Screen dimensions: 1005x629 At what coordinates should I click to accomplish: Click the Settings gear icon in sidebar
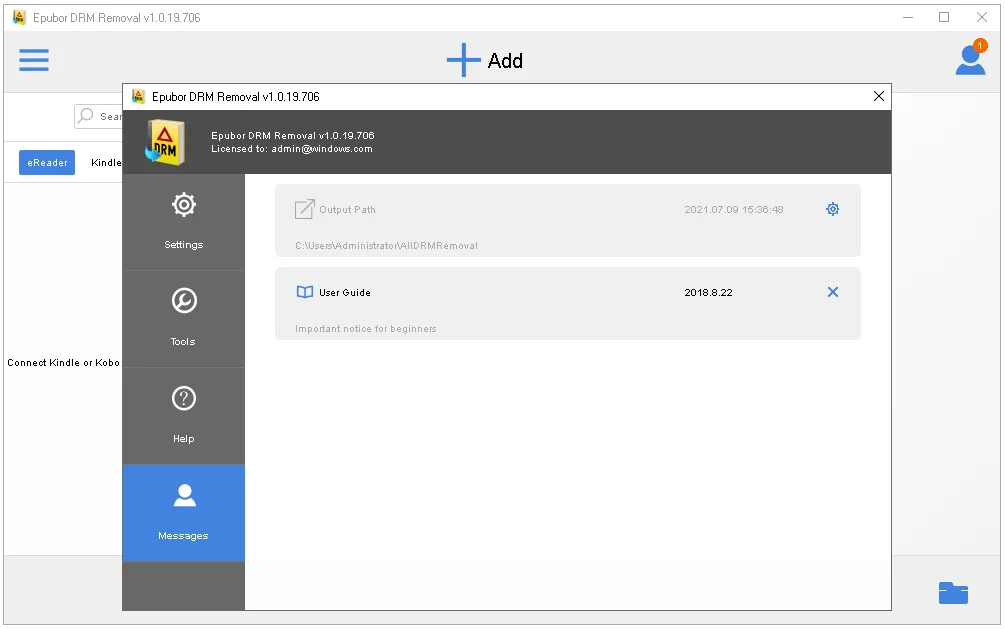click(x=184, y=205)
